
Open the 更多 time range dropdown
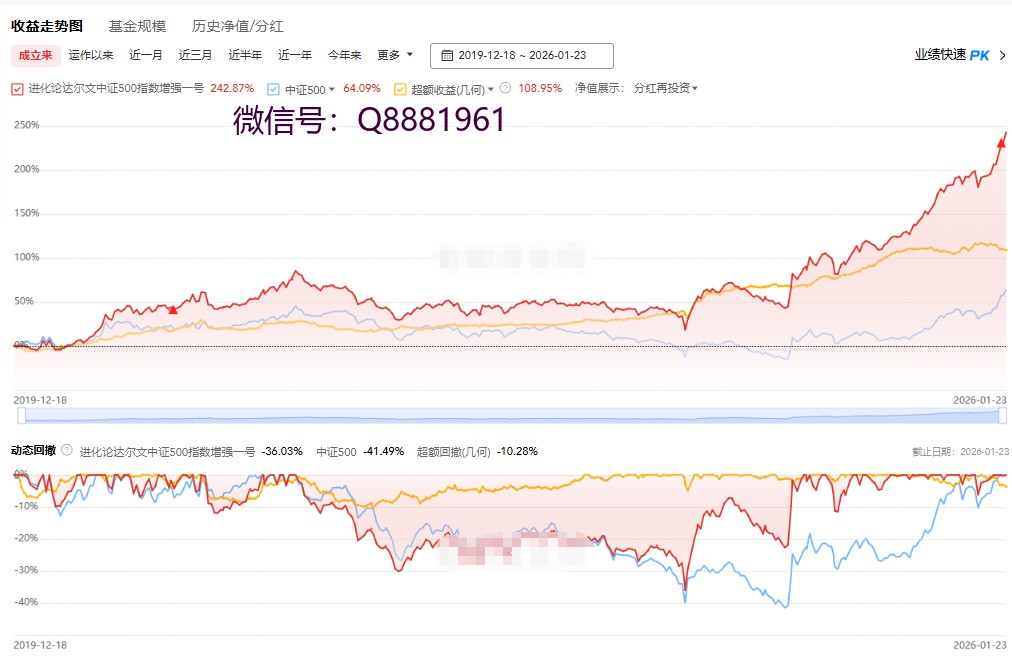394,56
